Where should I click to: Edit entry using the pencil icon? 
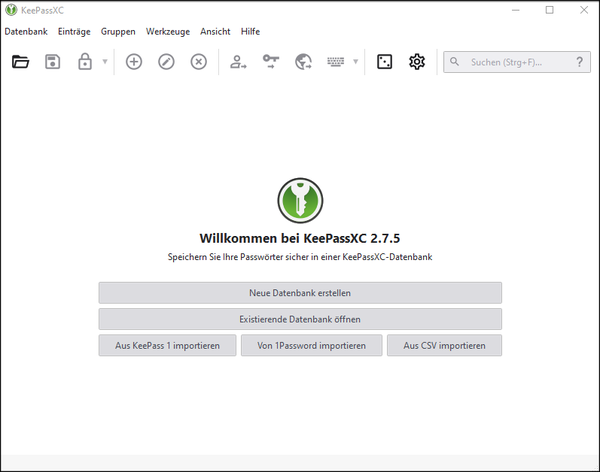(166, 62)
